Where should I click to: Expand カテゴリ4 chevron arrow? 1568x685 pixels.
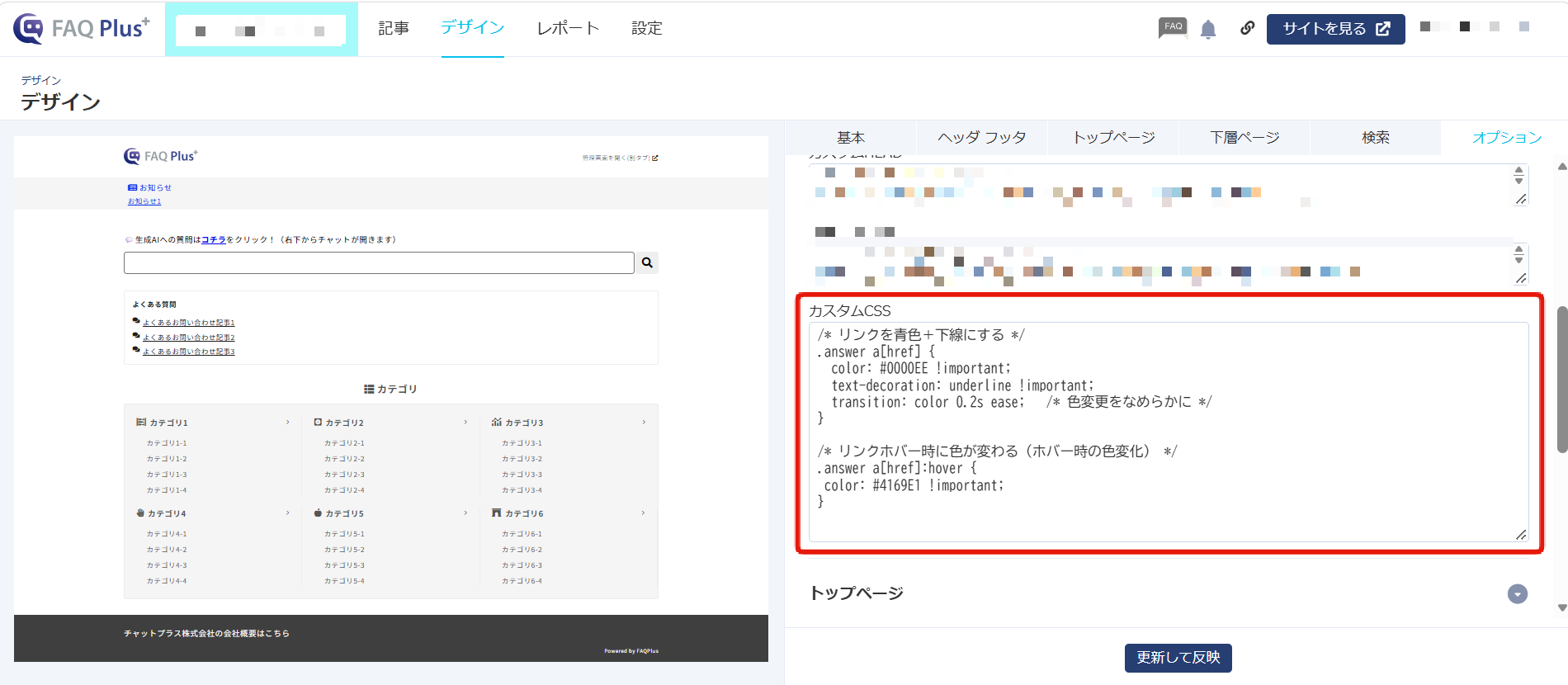click(x=287, y=513)
